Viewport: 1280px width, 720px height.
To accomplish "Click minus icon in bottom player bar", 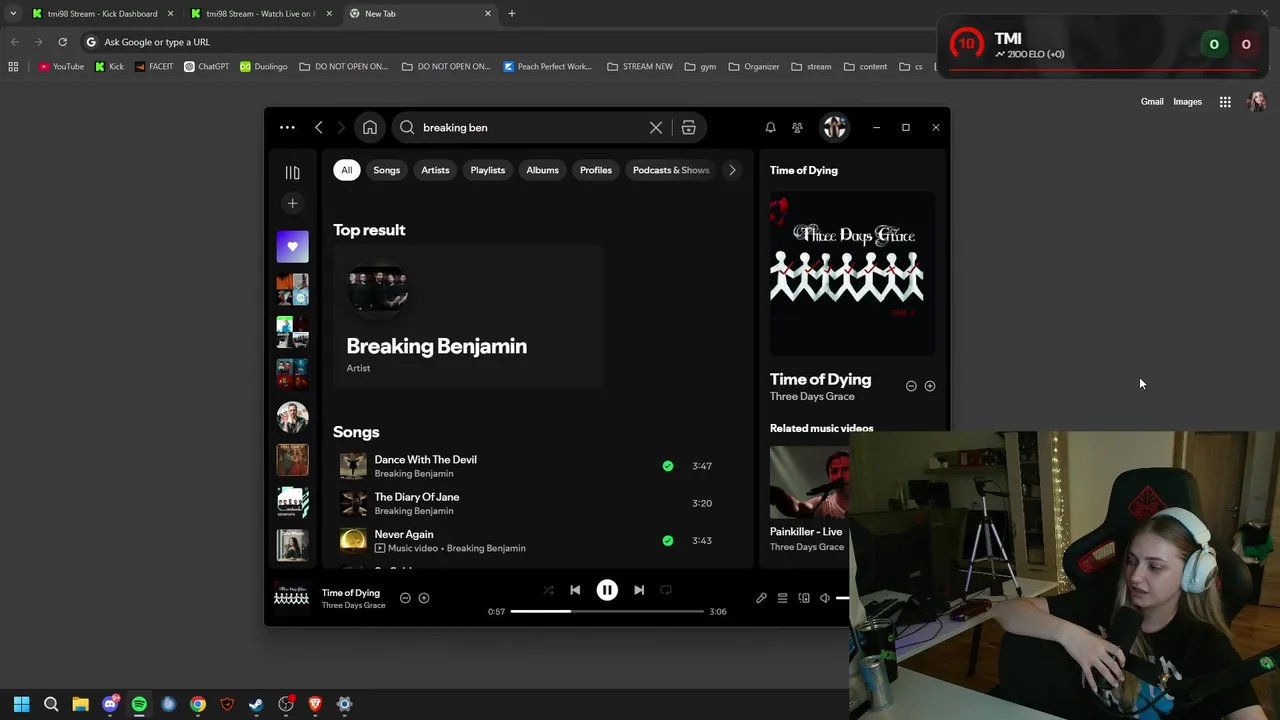I will point(405,598).
